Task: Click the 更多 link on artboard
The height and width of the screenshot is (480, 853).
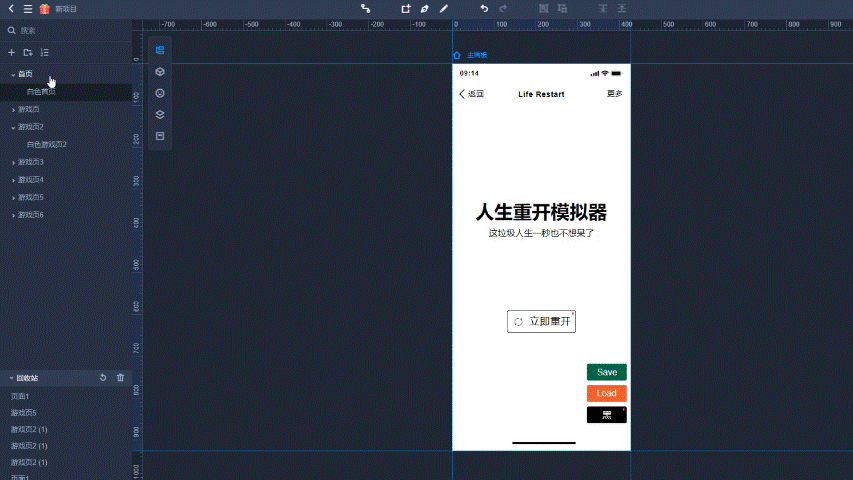Action: [615, 94]
